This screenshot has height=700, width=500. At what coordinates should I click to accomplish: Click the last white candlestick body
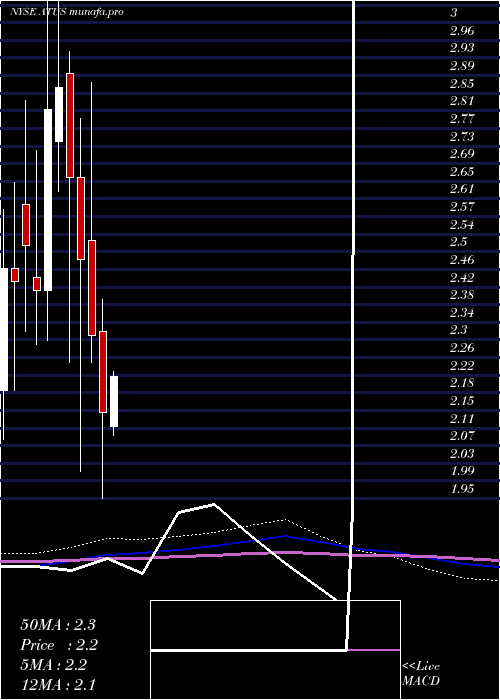pyautogui.click(x=114, y=401)
